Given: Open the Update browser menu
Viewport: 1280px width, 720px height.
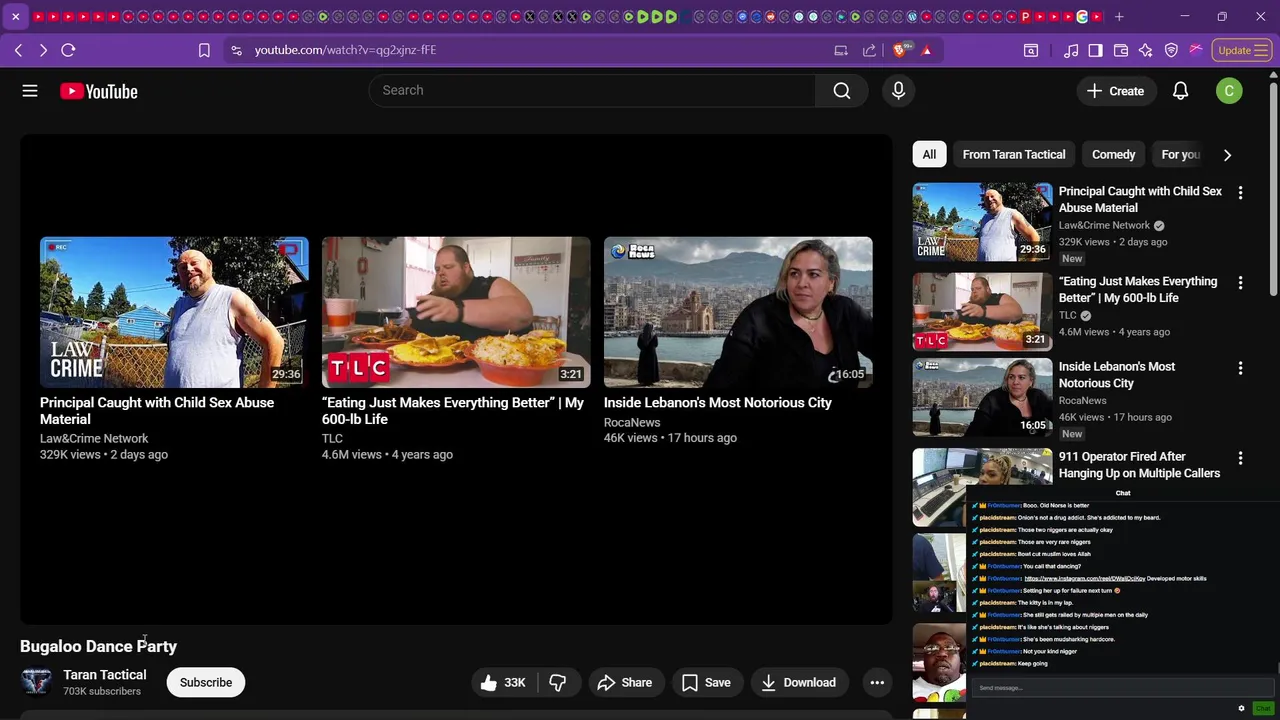Looking at the screenshot, I should pos(1242,50).
